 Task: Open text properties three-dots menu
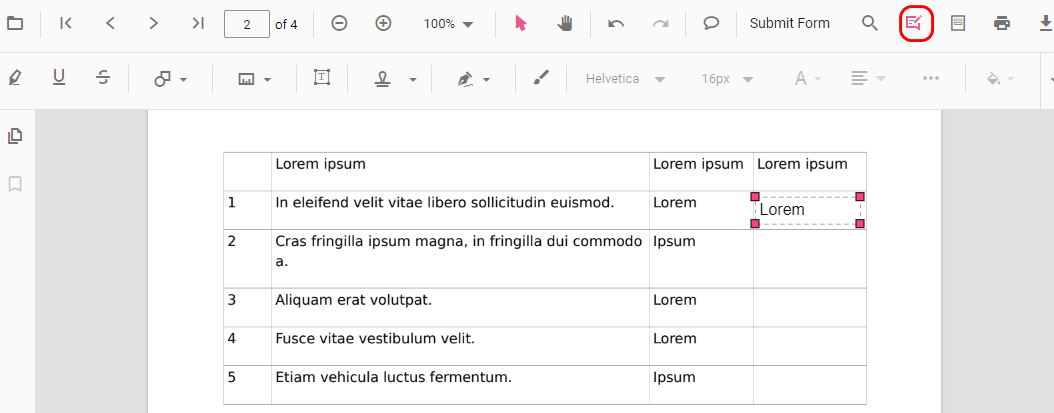930,79
